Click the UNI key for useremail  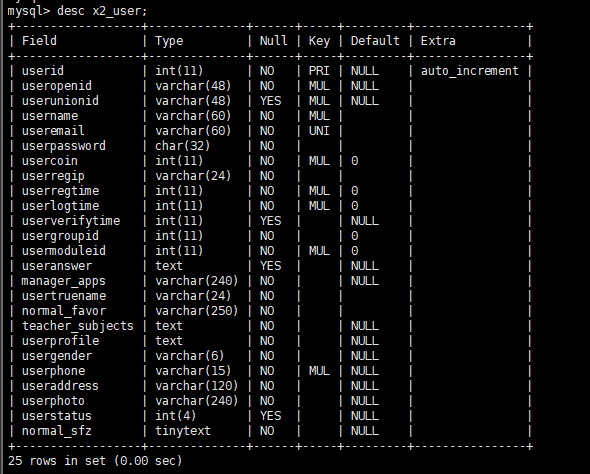[x=319, y=131]
